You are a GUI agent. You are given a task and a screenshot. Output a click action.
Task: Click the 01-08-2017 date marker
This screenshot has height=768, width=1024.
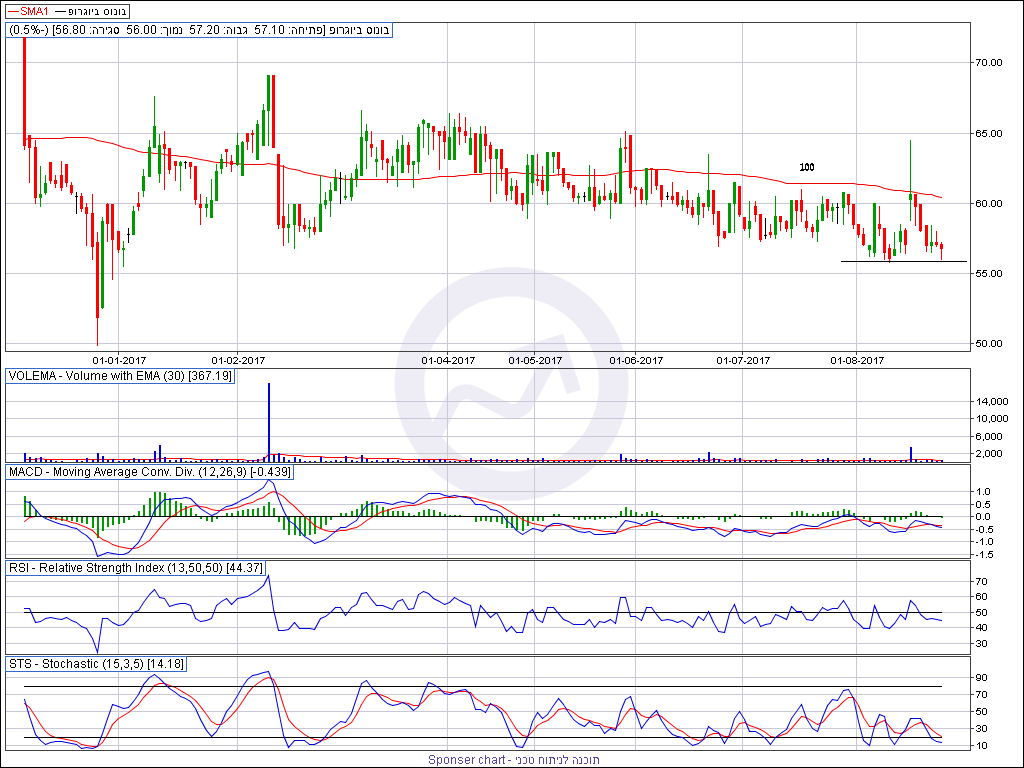[x=859, y=359]
